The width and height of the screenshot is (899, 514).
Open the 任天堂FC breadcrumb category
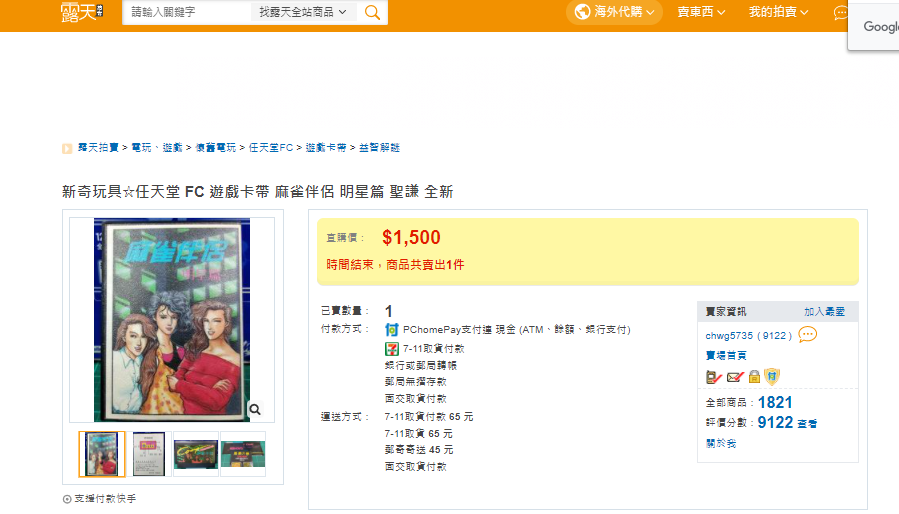tap(271, 147)
